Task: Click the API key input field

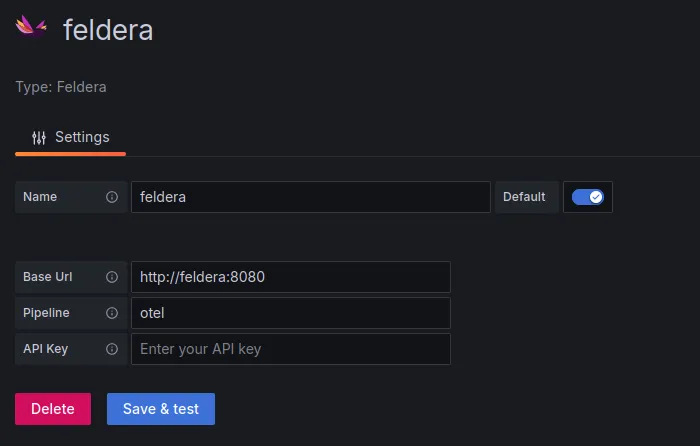Action: tap(291, 349)
